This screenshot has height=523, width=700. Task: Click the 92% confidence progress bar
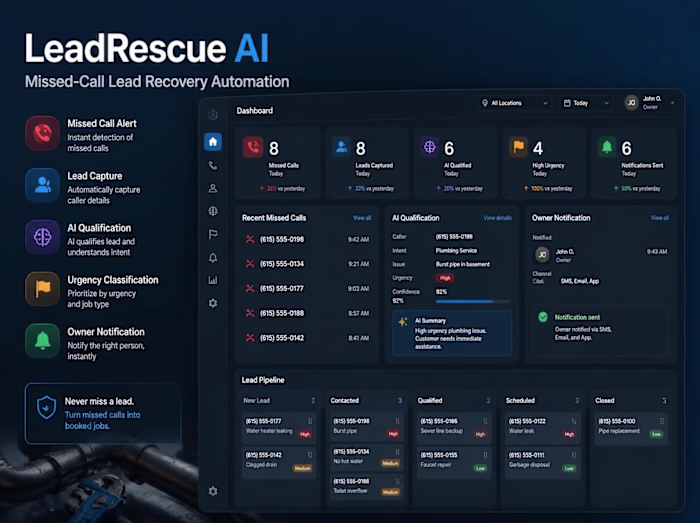pos(472,302)
